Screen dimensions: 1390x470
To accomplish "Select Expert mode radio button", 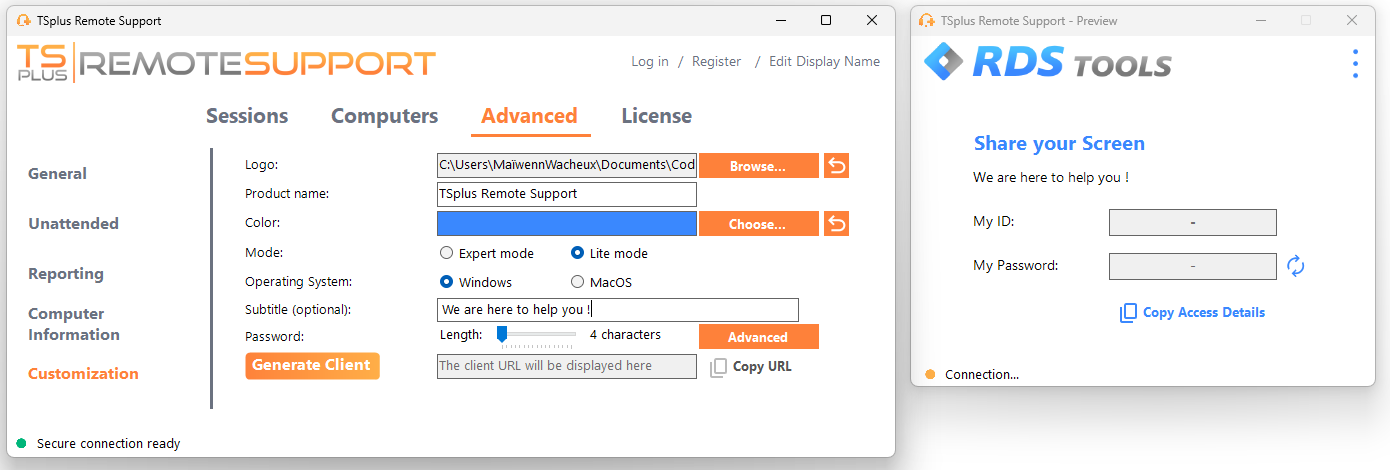I will pos(447,254).
